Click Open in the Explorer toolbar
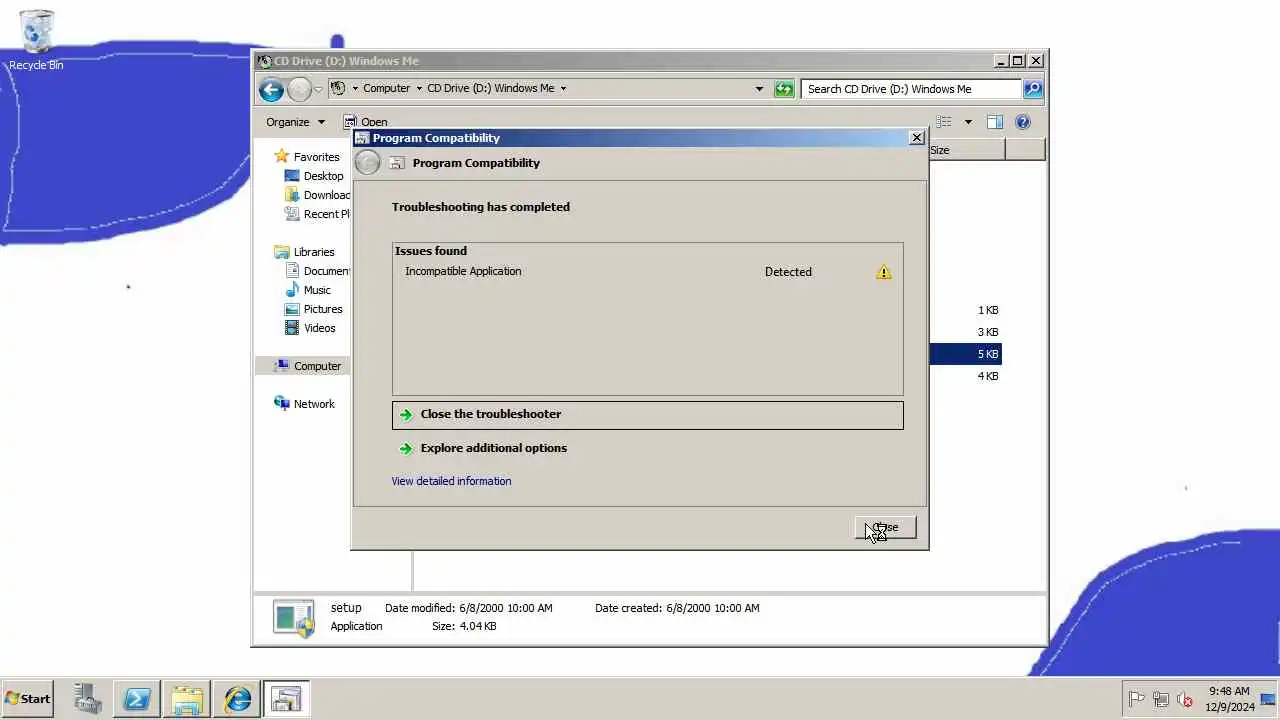This screenshot has width=1280, height=720. pos(366,122)
